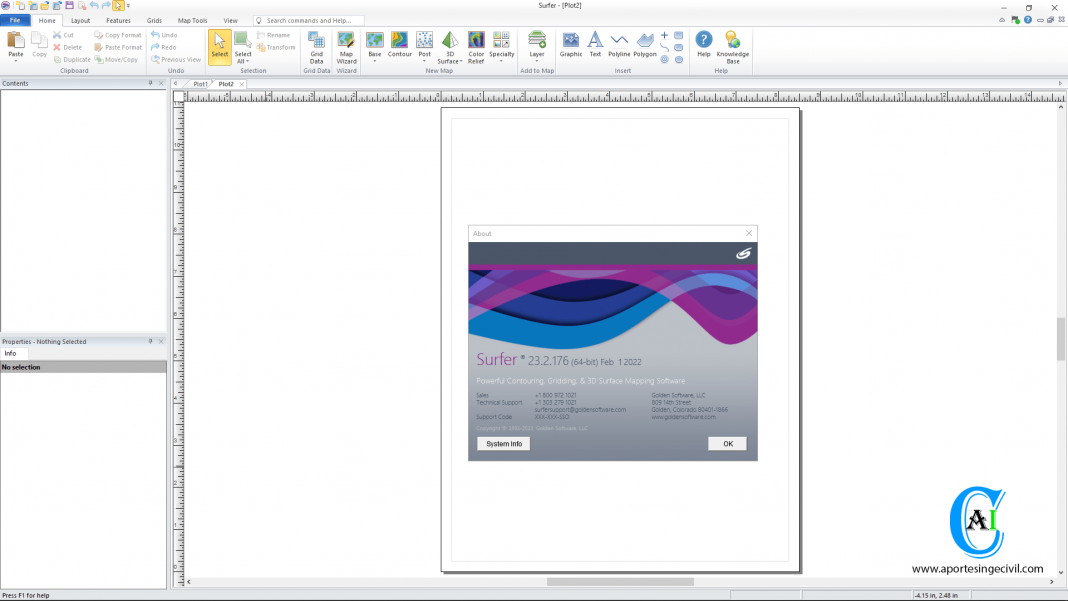
Task: Click the System Info button
Action: (502, 443)
